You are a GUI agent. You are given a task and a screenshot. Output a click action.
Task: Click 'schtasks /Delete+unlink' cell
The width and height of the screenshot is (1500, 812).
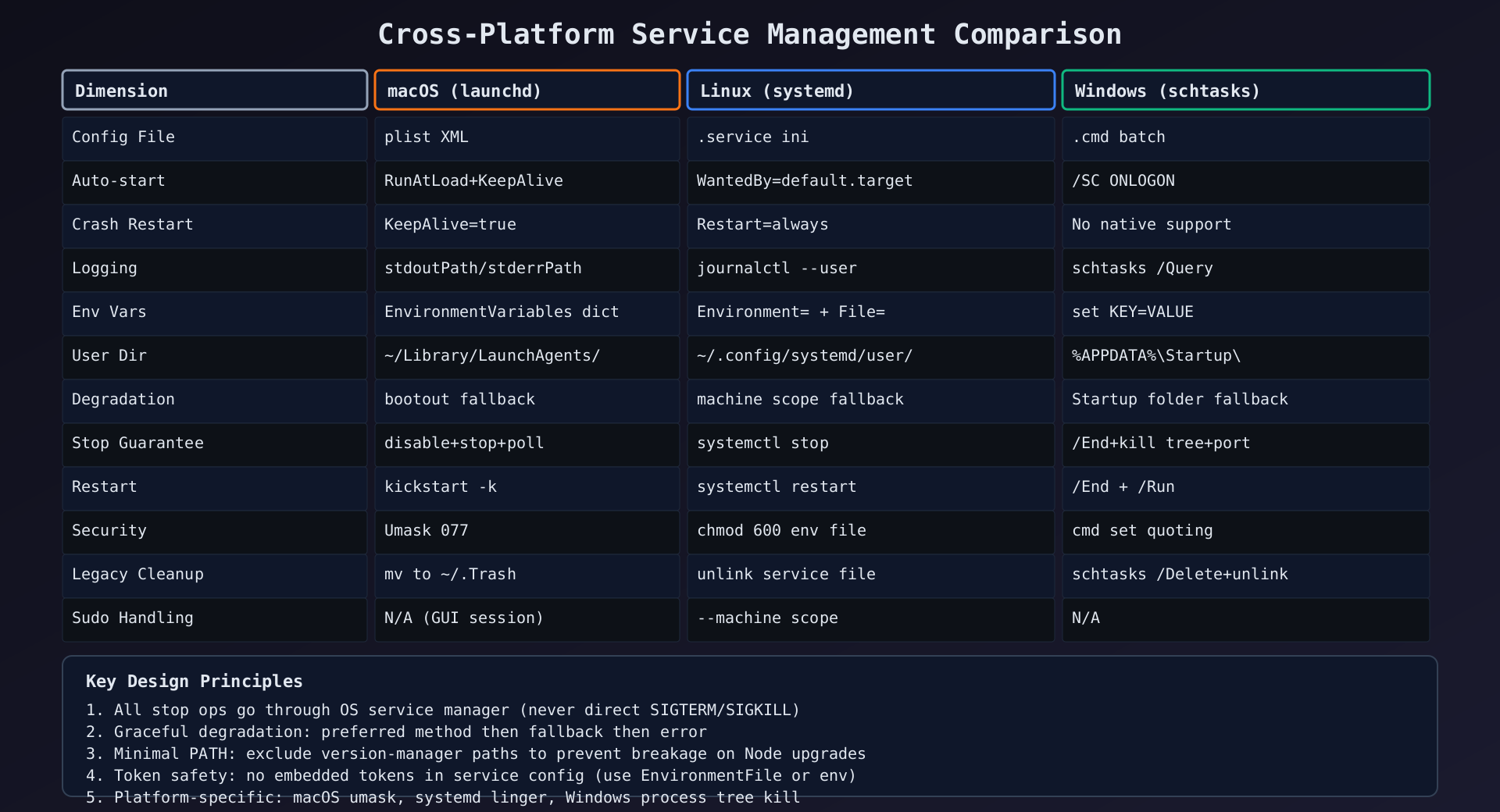click(x=1246, y=576)
